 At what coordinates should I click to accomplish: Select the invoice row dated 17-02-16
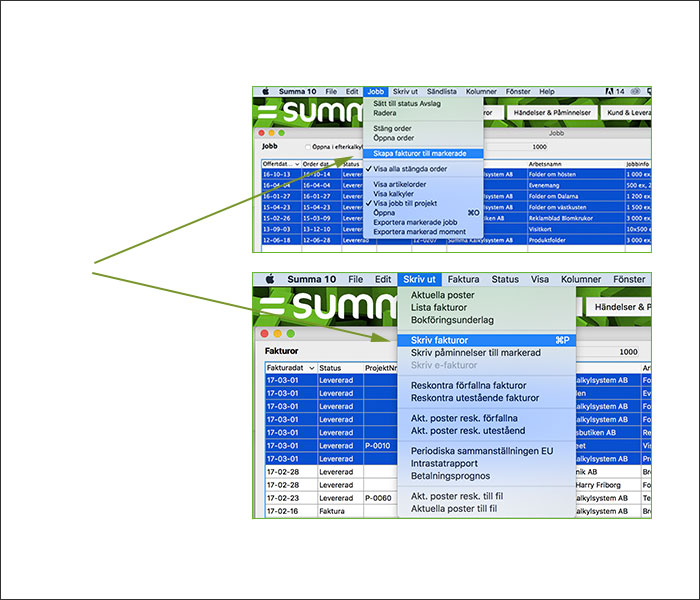pyautogui.click(x=458, y=511)
